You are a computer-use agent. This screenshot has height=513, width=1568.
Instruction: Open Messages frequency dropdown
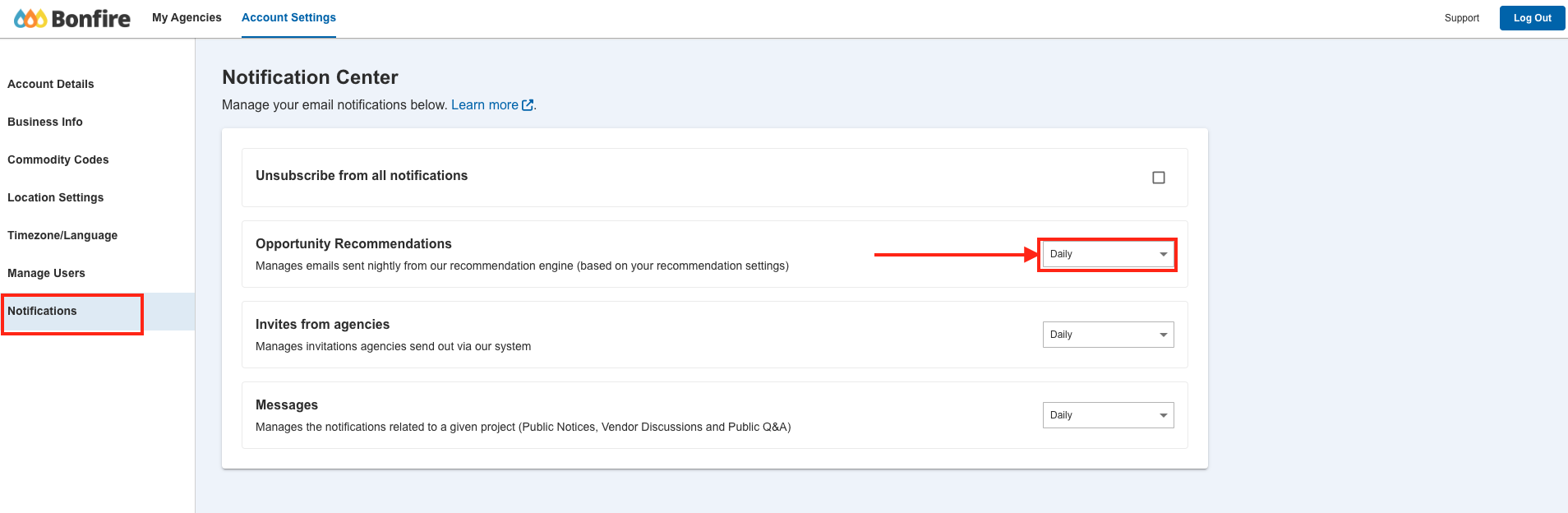tap(1108, 415)
